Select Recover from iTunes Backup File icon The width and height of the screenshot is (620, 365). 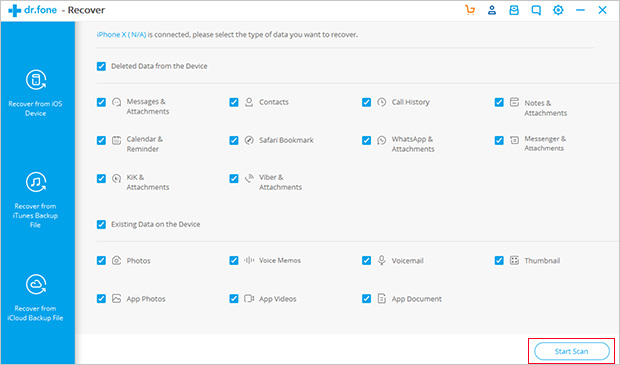pos(36,182)
